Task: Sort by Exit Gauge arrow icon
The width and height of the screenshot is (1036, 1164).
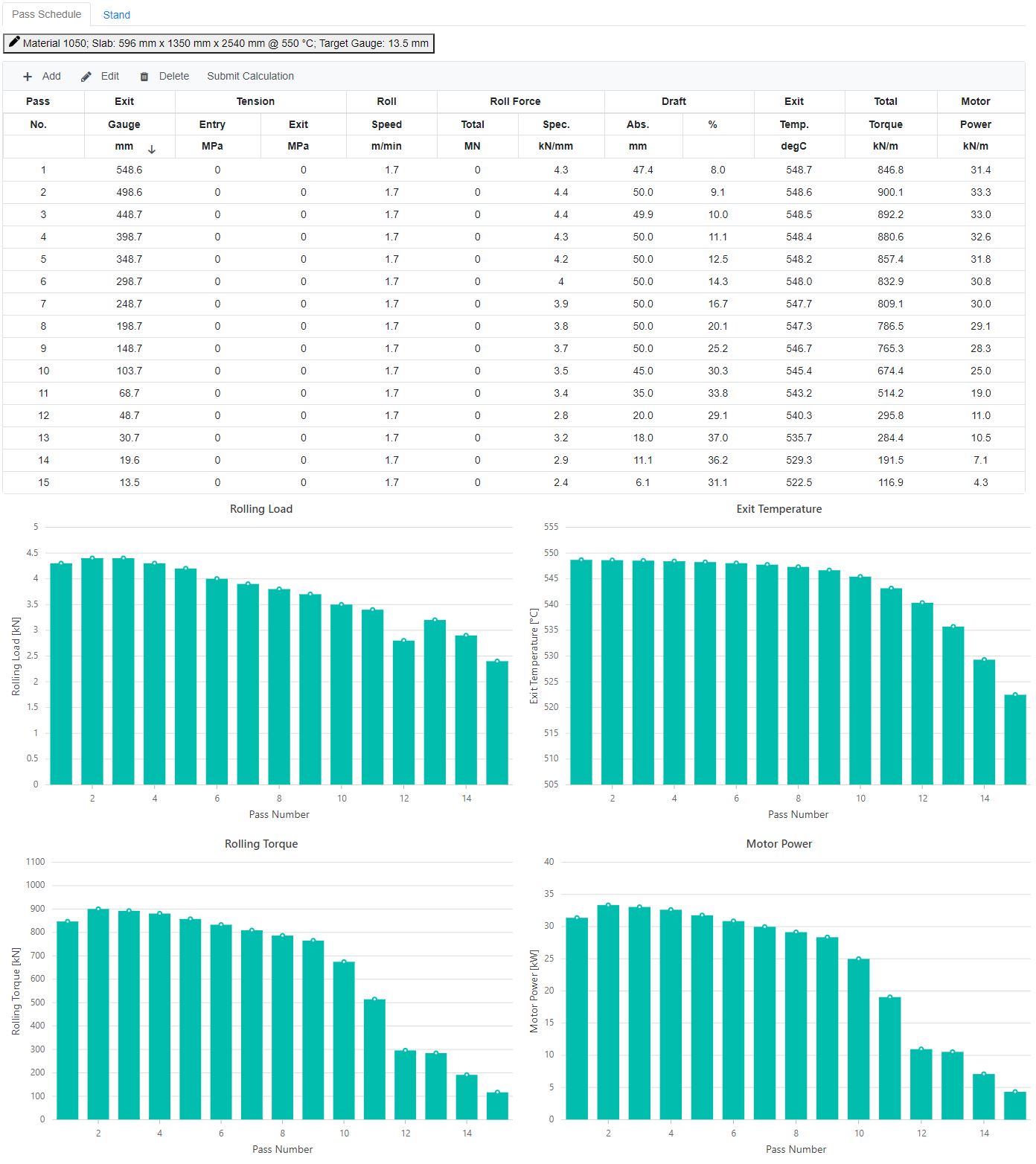Action: click(152, 149)
